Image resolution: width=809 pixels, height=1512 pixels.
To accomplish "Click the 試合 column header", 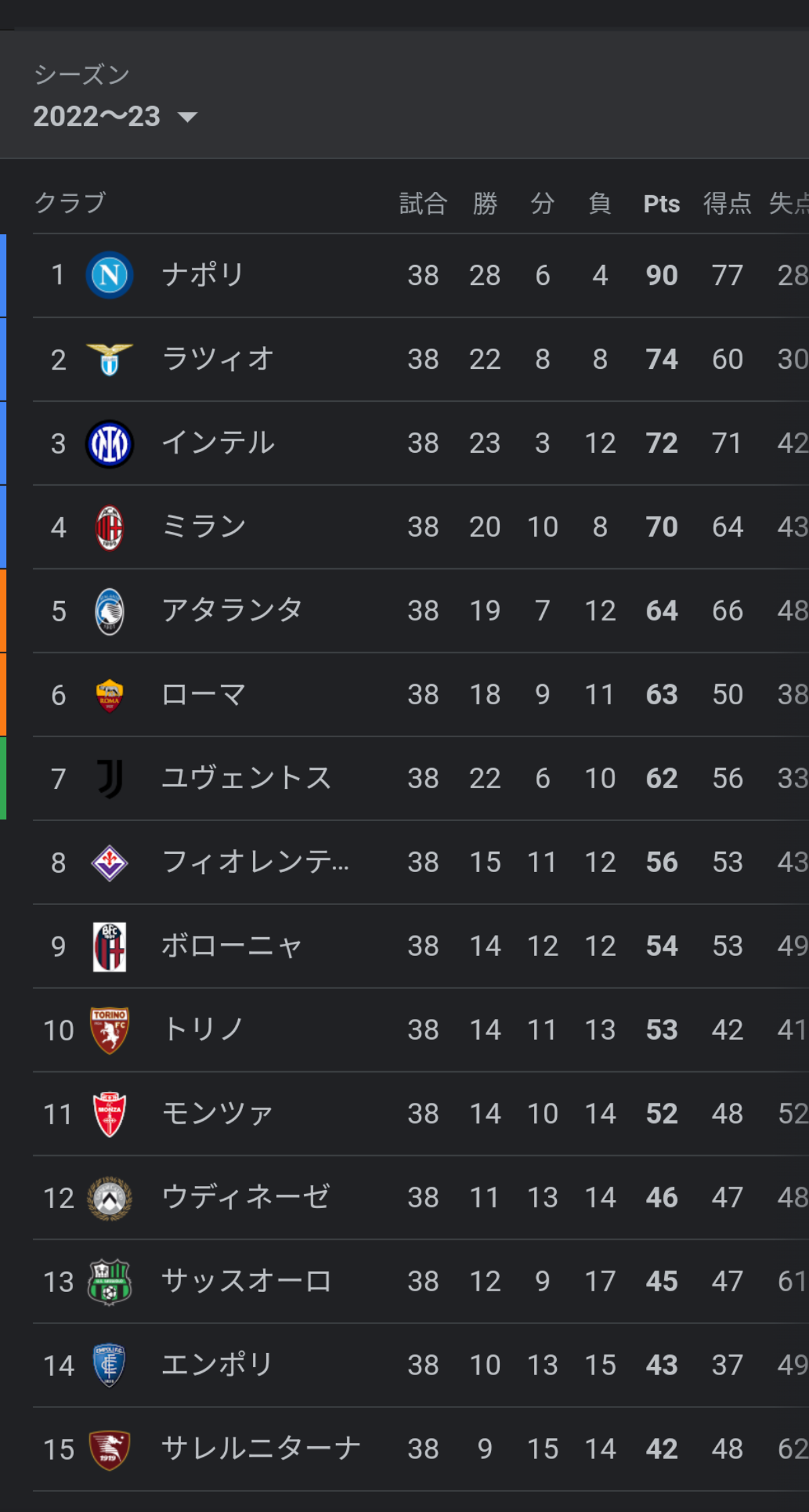I will (423, 204).
